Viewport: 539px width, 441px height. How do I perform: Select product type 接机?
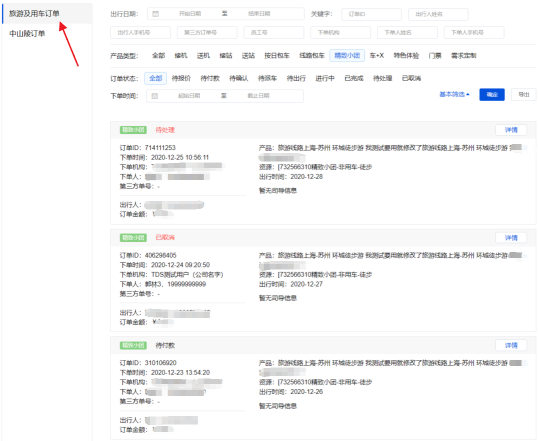181,56
